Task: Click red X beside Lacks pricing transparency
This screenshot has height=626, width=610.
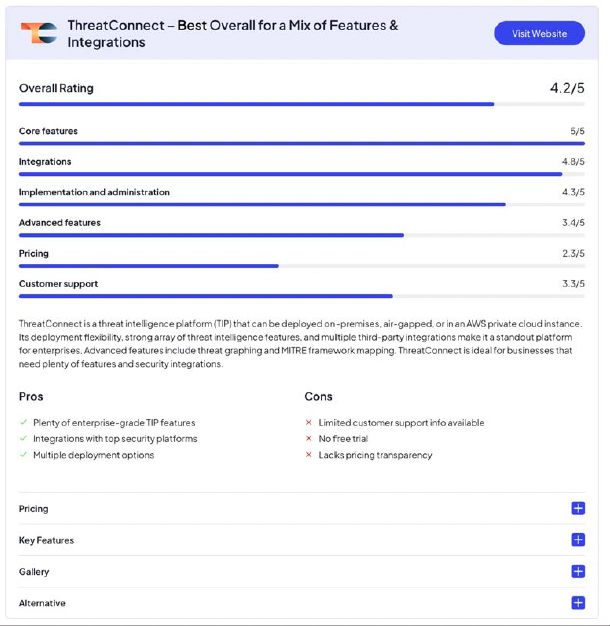Action: tap(309, 455)
